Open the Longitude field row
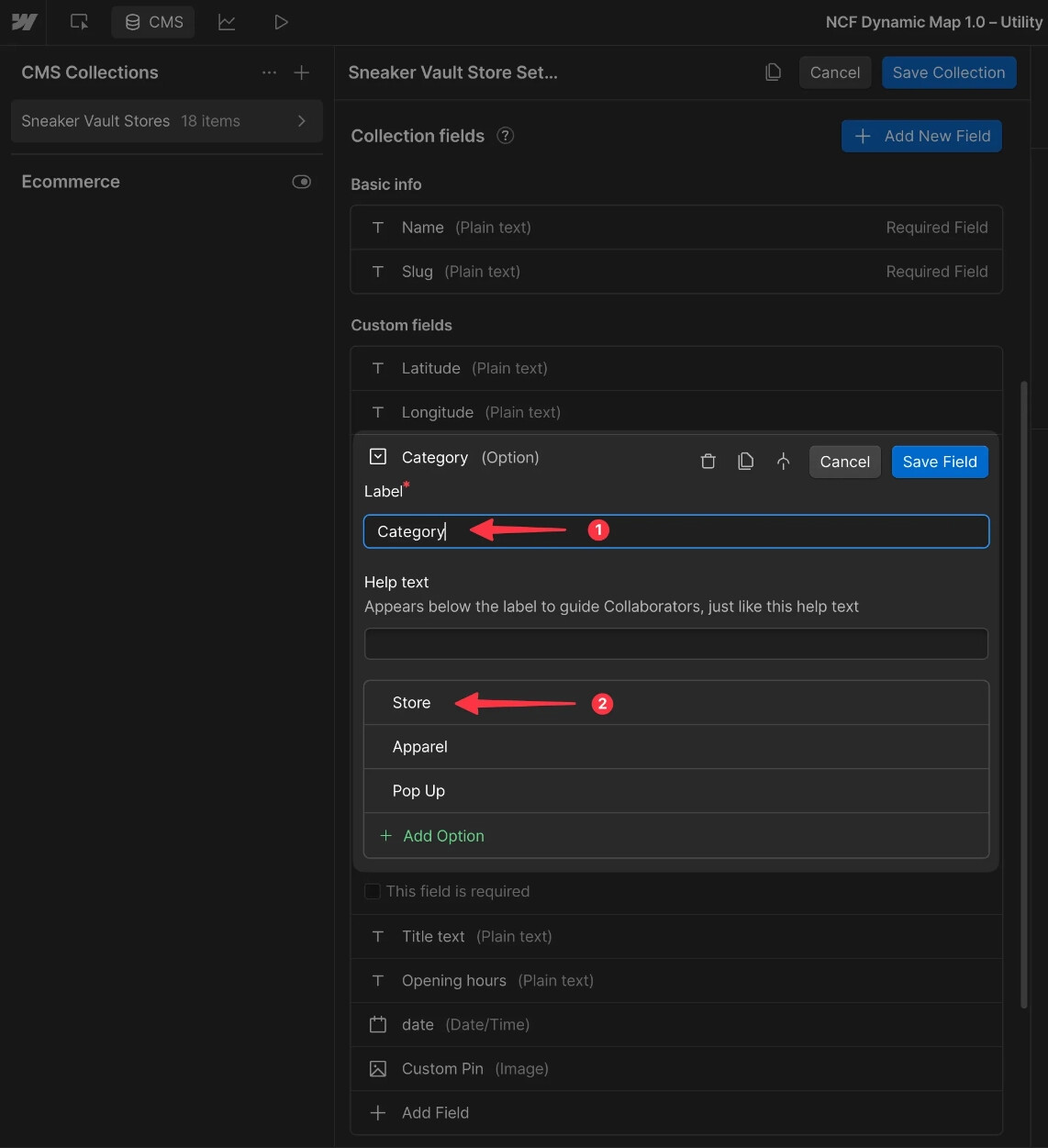1048x1148 pixels. click(676, 412)
